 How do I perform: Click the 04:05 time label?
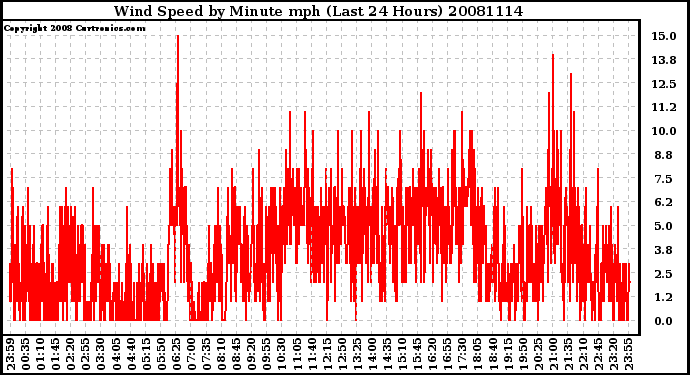click(116, 354)
